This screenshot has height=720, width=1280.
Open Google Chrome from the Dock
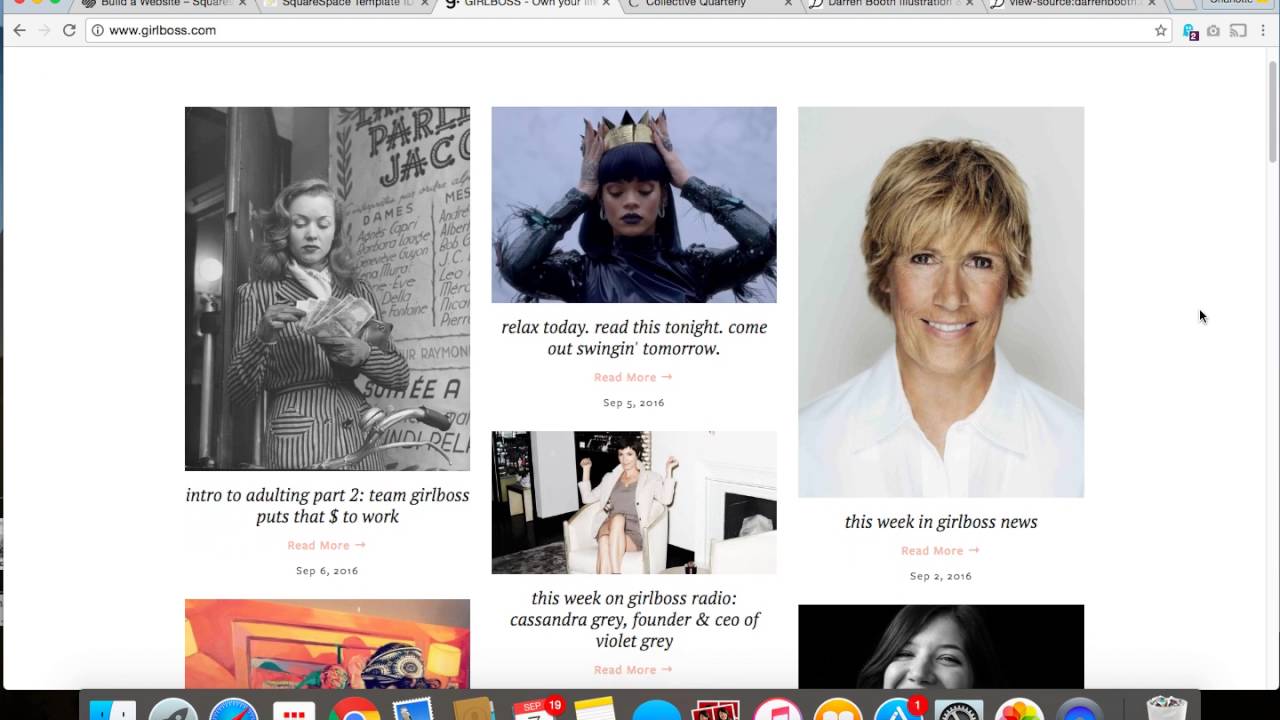(355, 710)
